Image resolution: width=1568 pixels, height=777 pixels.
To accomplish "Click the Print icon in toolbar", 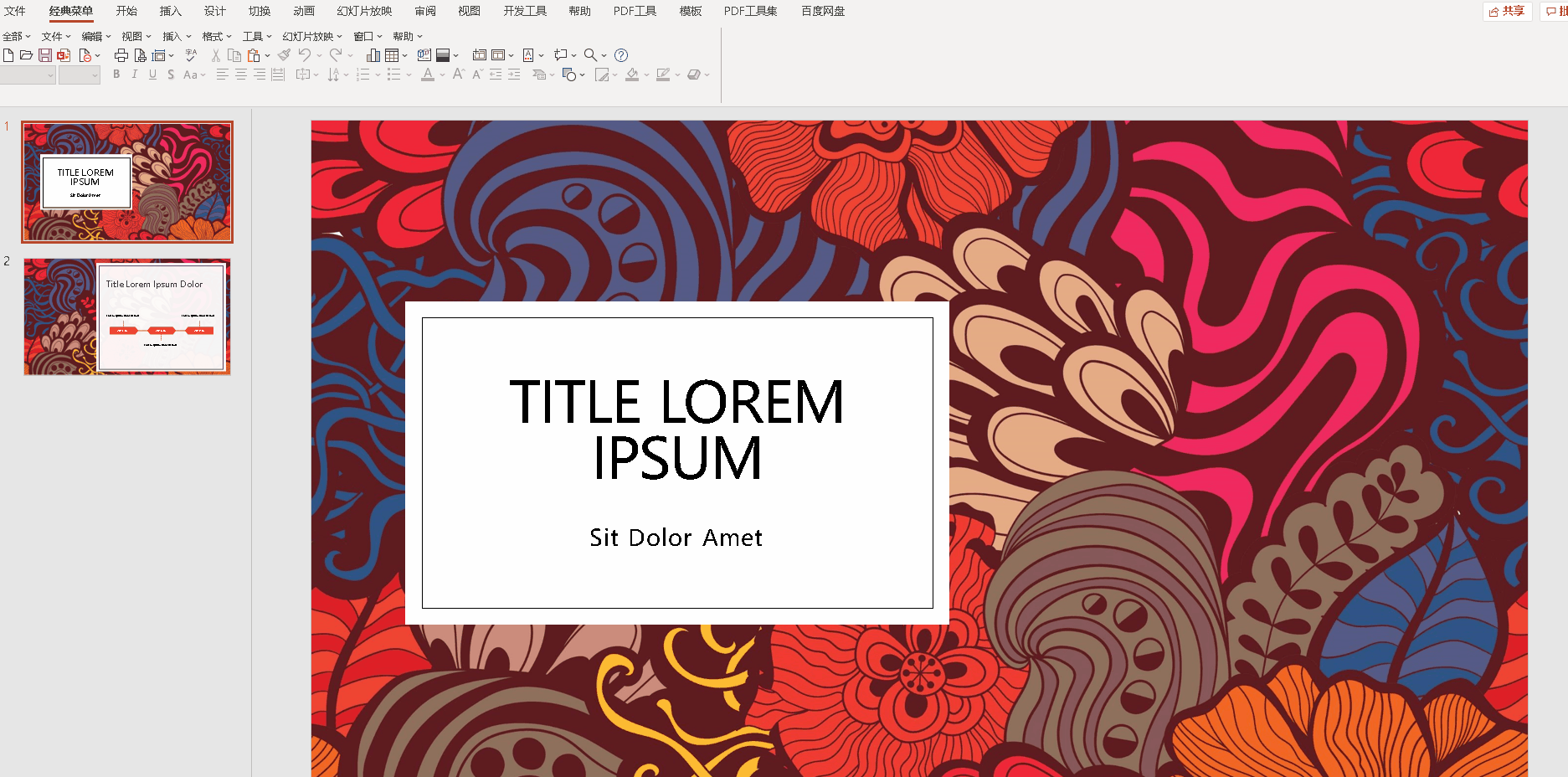I will coord(121,55).
